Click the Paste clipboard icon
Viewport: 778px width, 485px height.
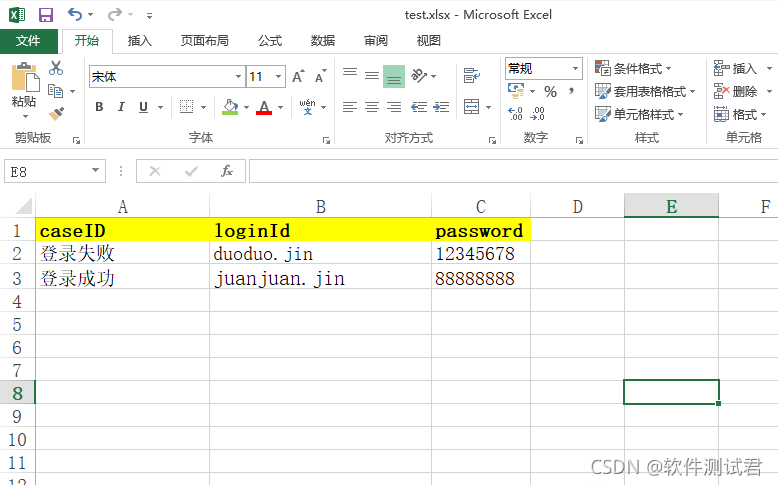(25, 77)
